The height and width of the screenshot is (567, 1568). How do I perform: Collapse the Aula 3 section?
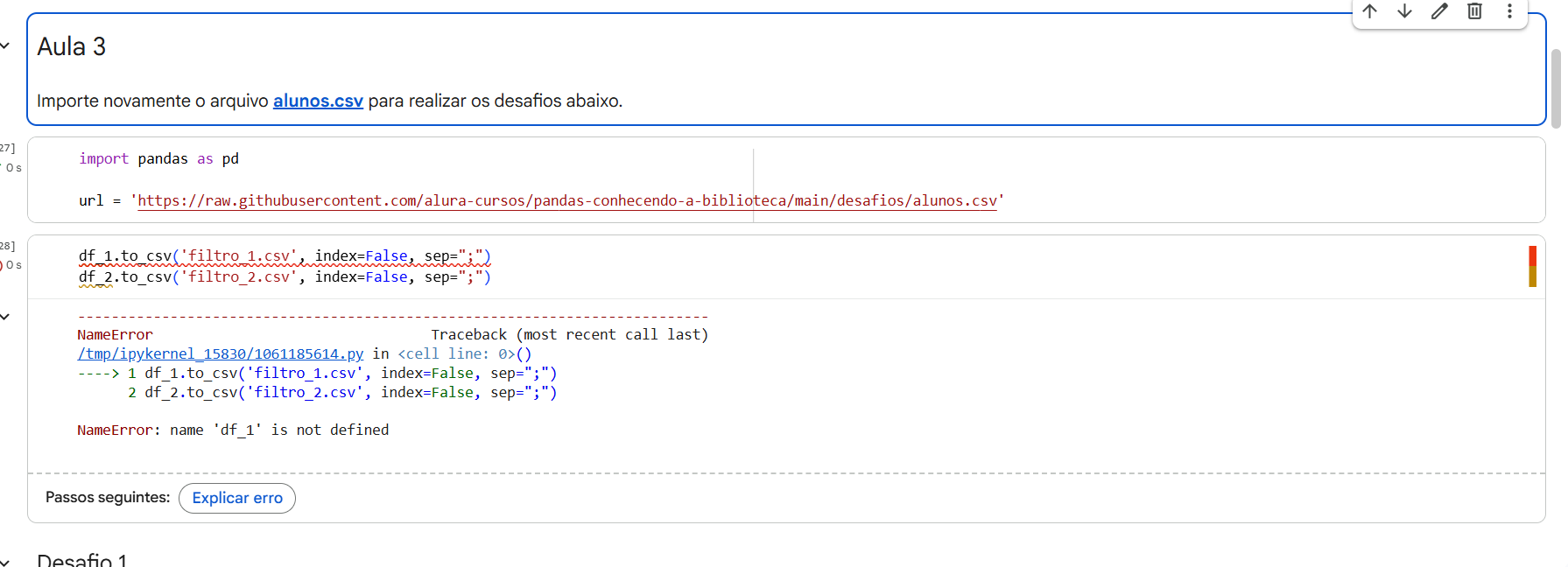(x=5, y=46)
